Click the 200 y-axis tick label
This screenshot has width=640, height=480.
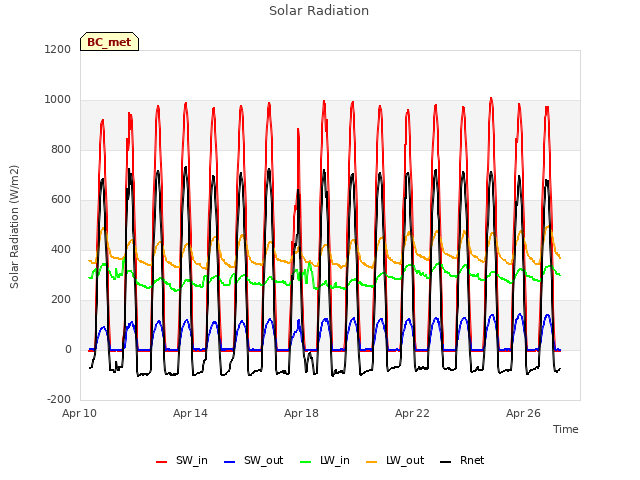(x=61, y=300)
